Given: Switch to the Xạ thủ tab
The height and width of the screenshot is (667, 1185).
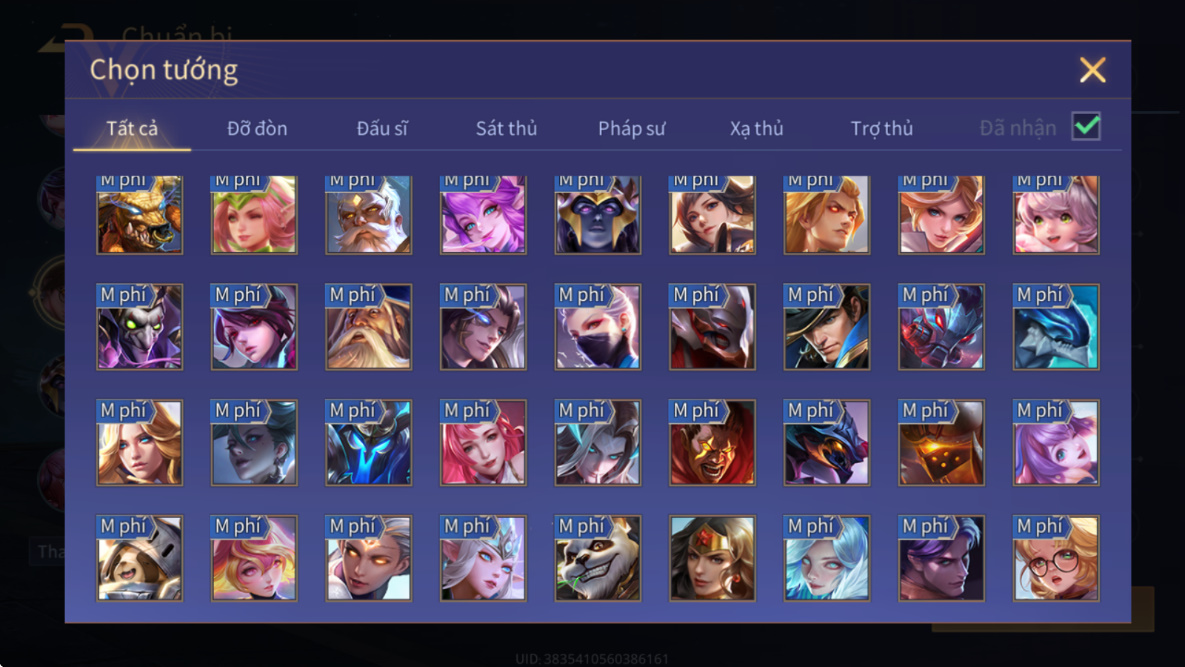Looking at the screenshot, I should click(x=756, y=128).
